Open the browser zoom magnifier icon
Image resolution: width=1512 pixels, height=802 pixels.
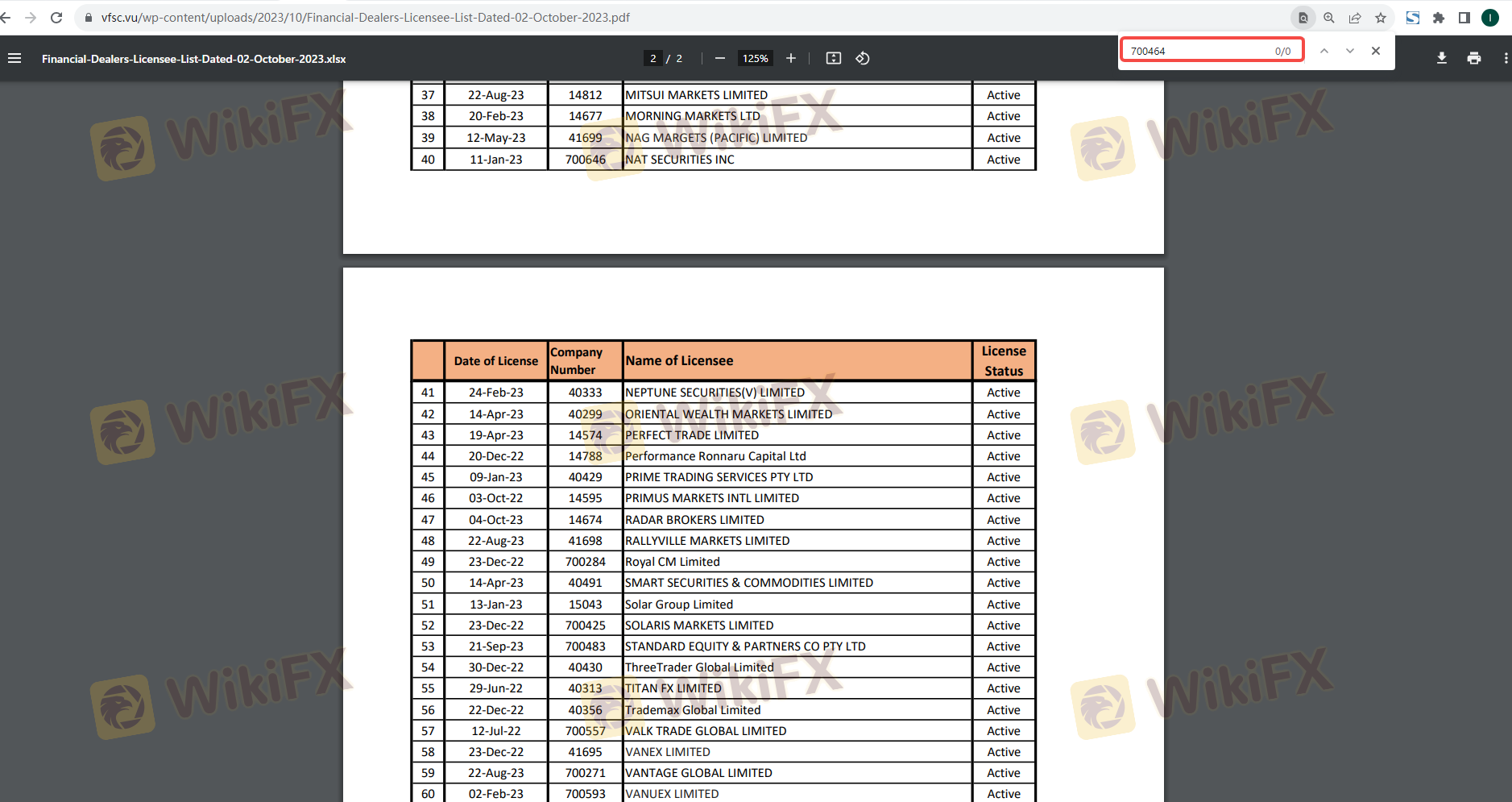click(x=1329, y=18)
